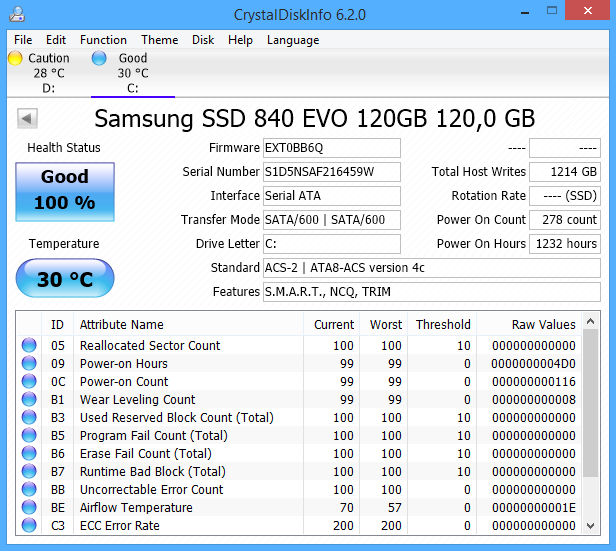Click status circle of Power-on Count row

point(29,381)
